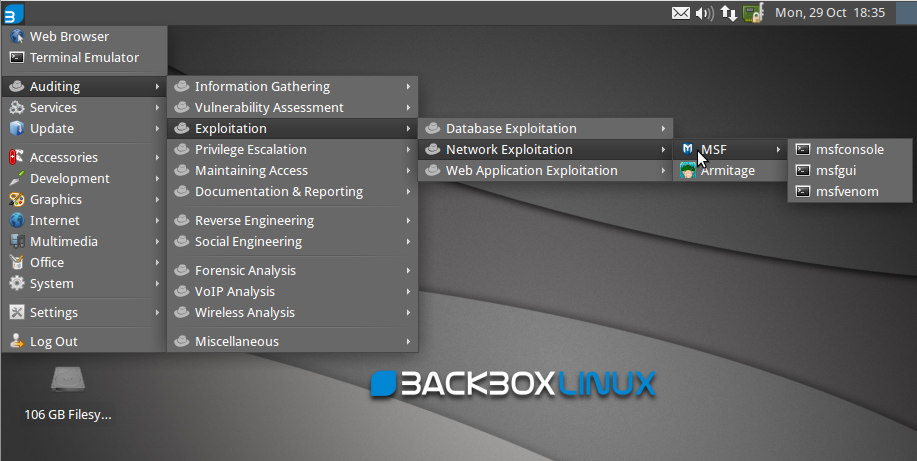Click the Office icon
Screen dimensions: 917x461
click(x=17, y=263)
